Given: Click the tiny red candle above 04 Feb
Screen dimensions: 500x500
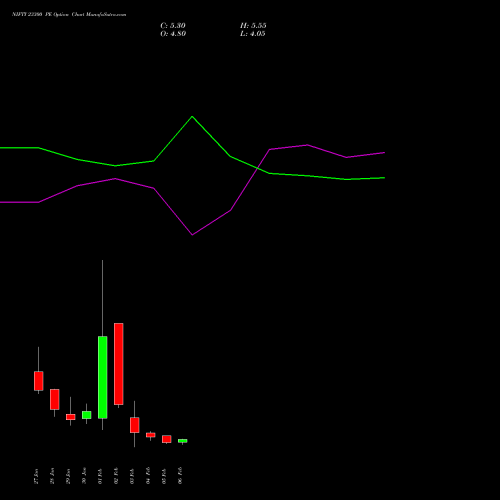Looking at the screenshot, I should point(151,435).
